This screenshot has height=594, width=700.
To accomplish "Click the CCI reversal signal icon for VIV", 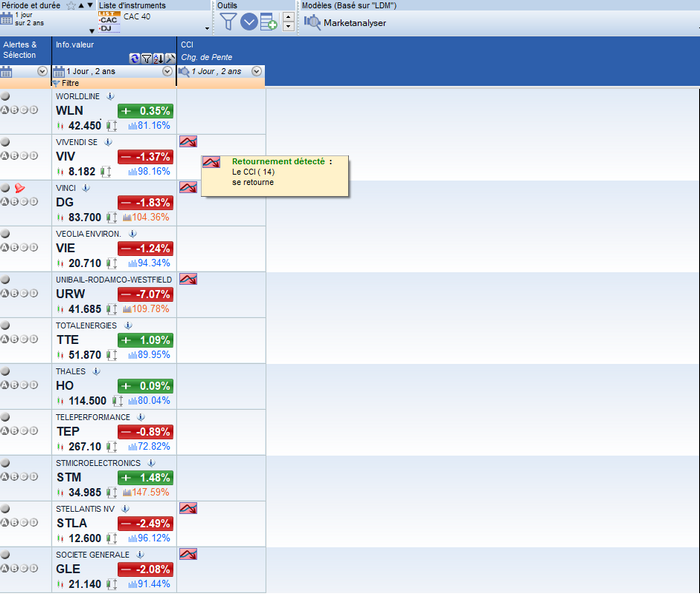I will (188, 142).
